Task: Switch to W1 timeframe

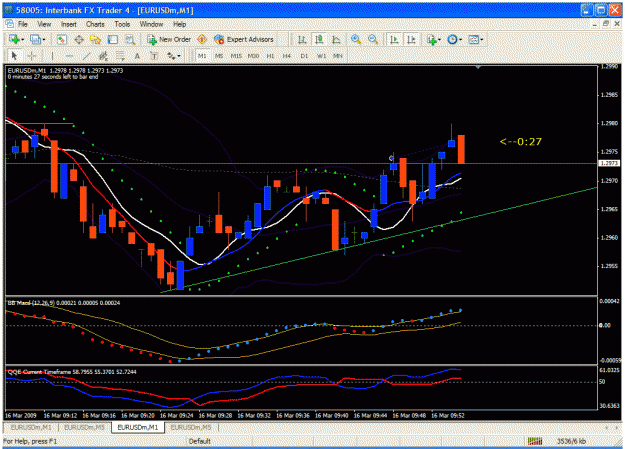Action: [x=321, y=56]
